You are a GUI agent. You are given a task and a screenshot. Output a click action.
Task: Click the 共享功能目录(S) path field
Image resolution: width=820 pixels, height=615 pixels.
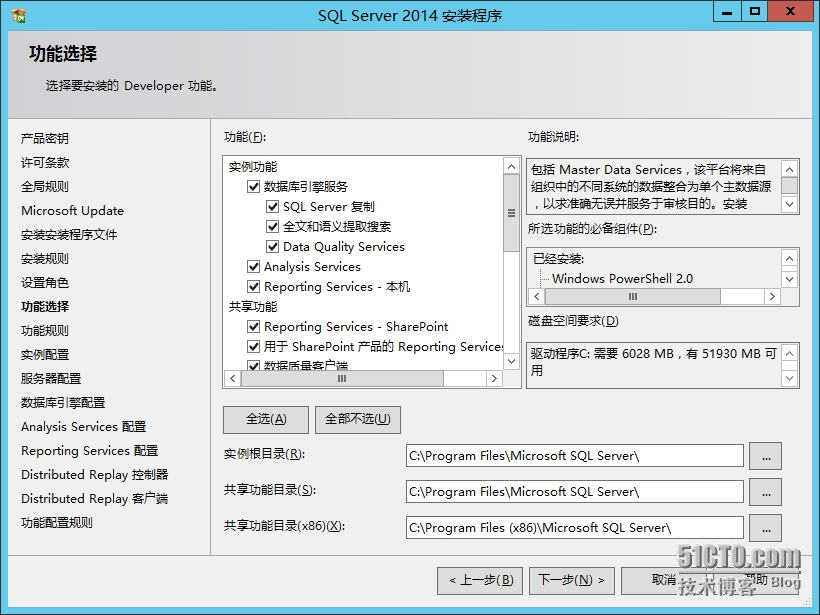tap(575, 492)
